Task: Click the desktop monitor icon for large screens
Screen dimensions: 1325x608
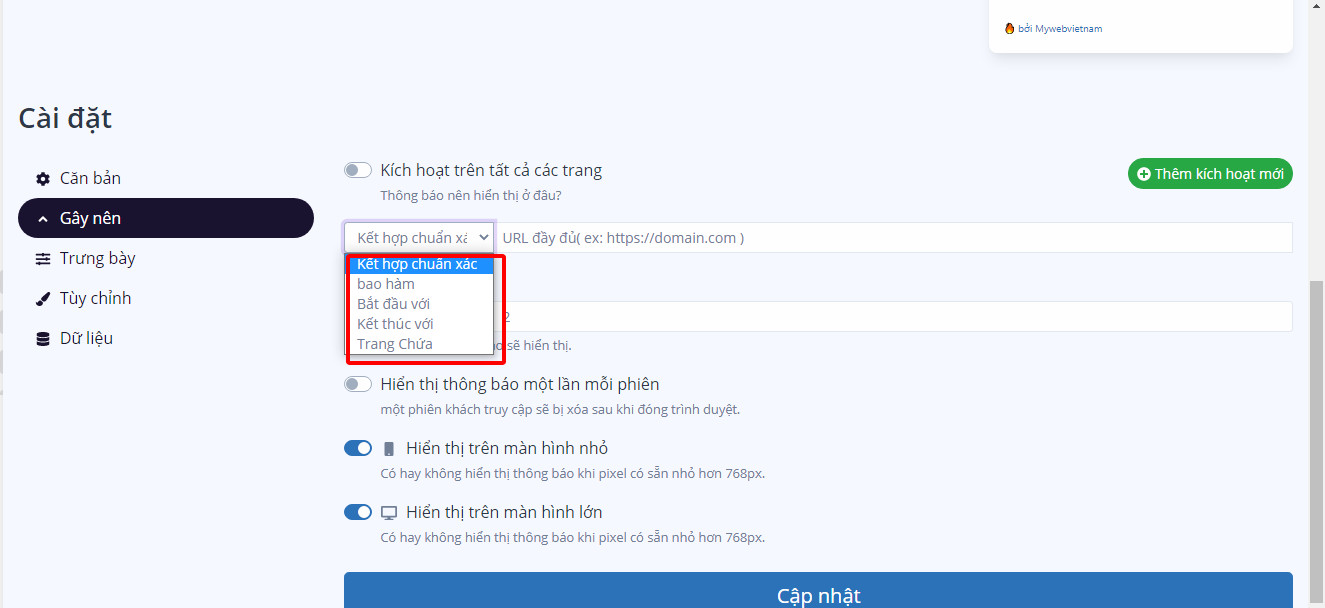Action: coord(389,513)
